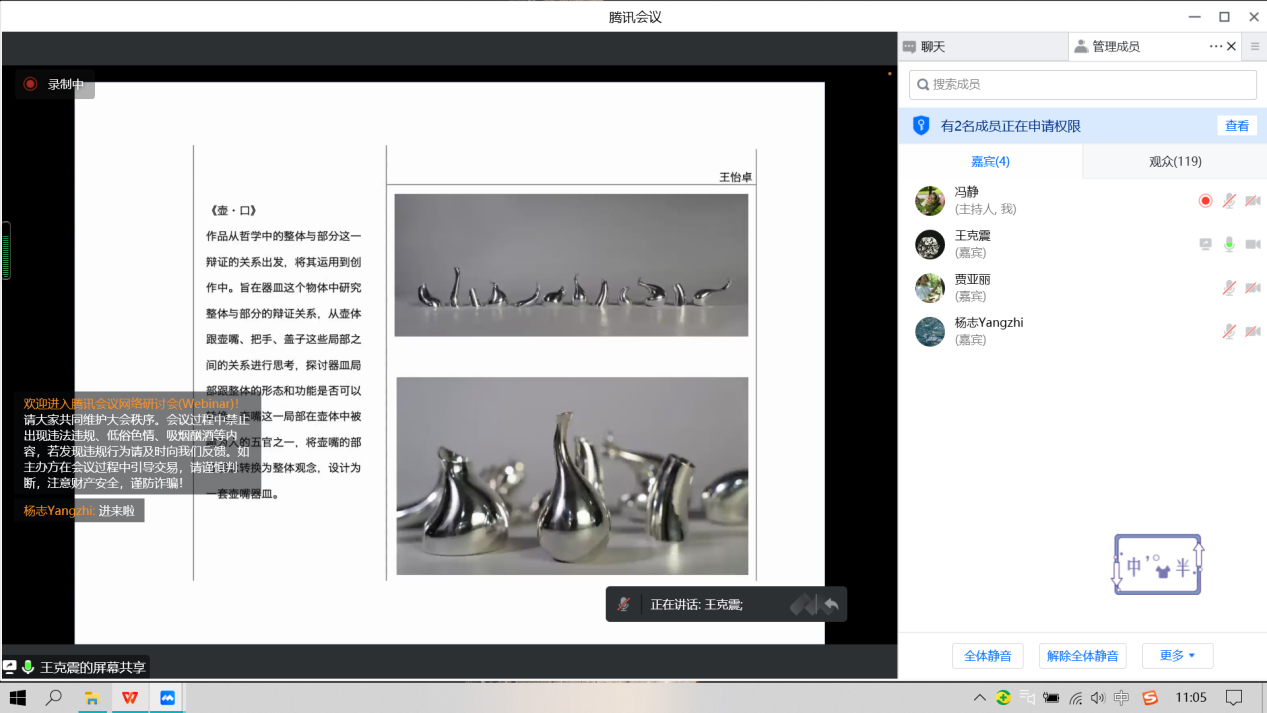The width and height of the screenshot is (1267, 713).
Task: Mute 王克震's active microphone
Action: coord(1229,244)
